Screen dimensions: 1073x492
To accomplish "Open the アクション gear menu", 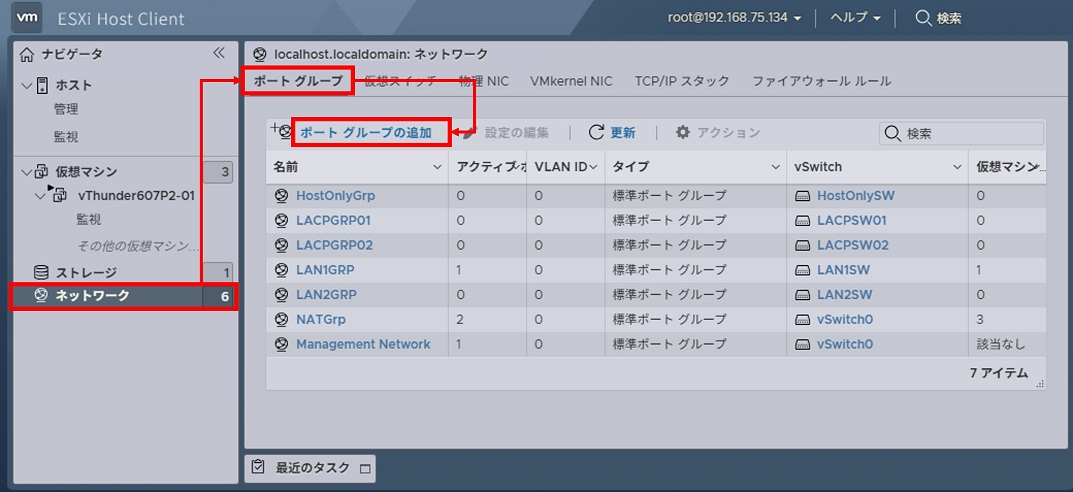I will coord(718,133).
